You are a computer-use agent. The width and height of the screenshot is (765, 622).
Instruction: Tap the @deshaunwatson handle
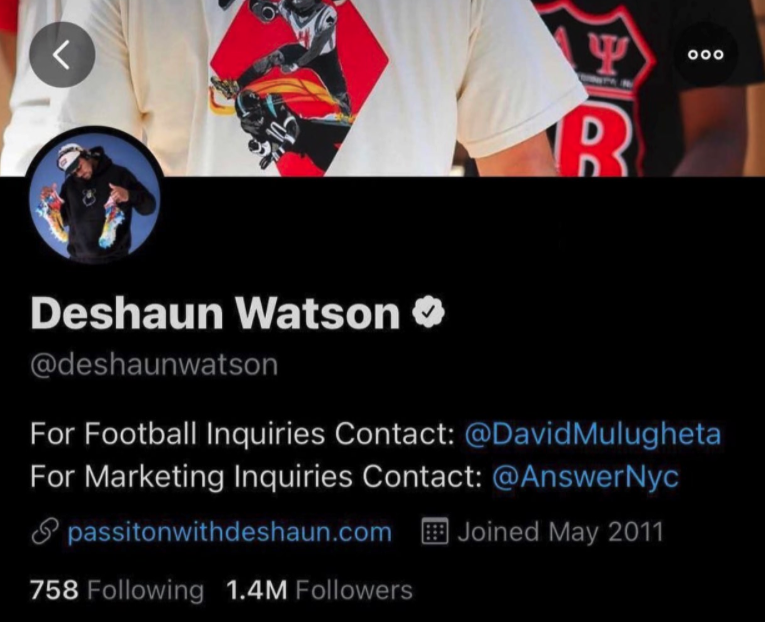coord(154,365)
